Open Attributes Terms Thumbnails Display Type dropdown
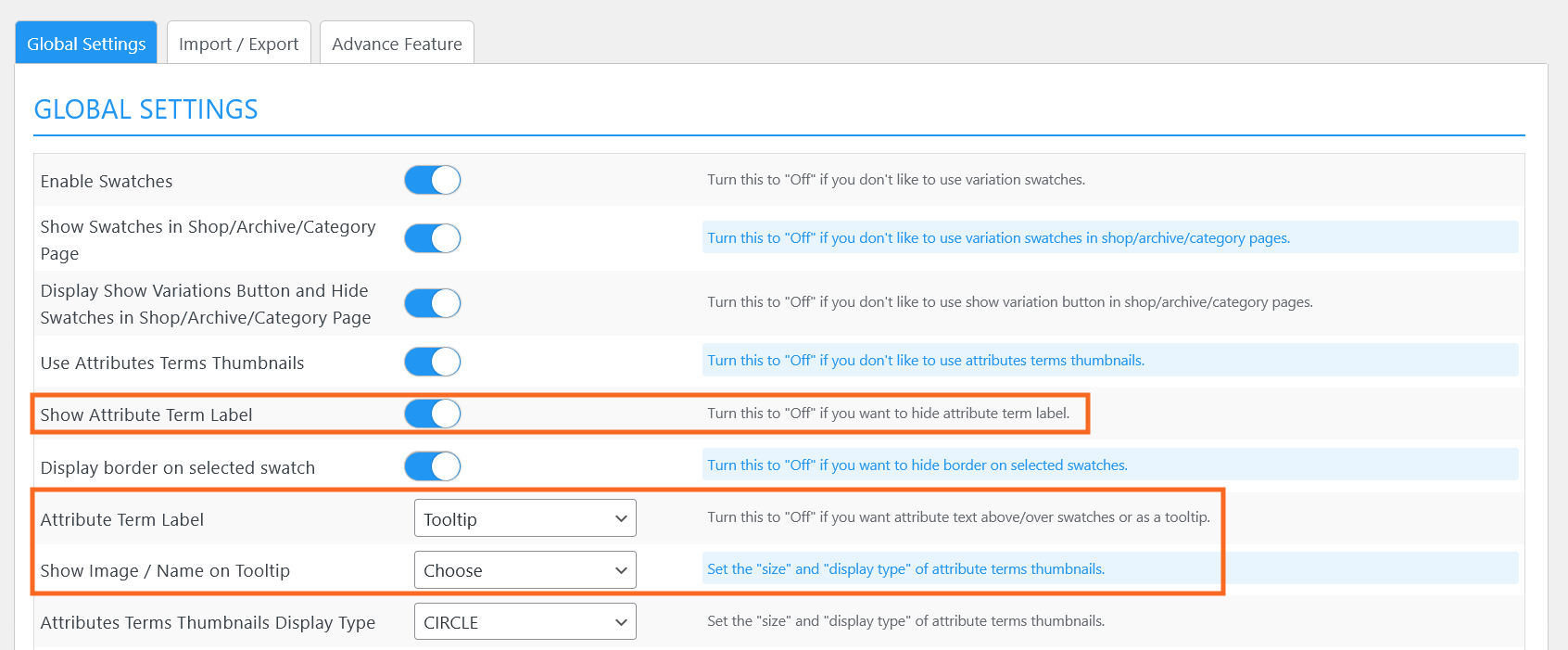1568x650 pixels. [x=525, y=622]
